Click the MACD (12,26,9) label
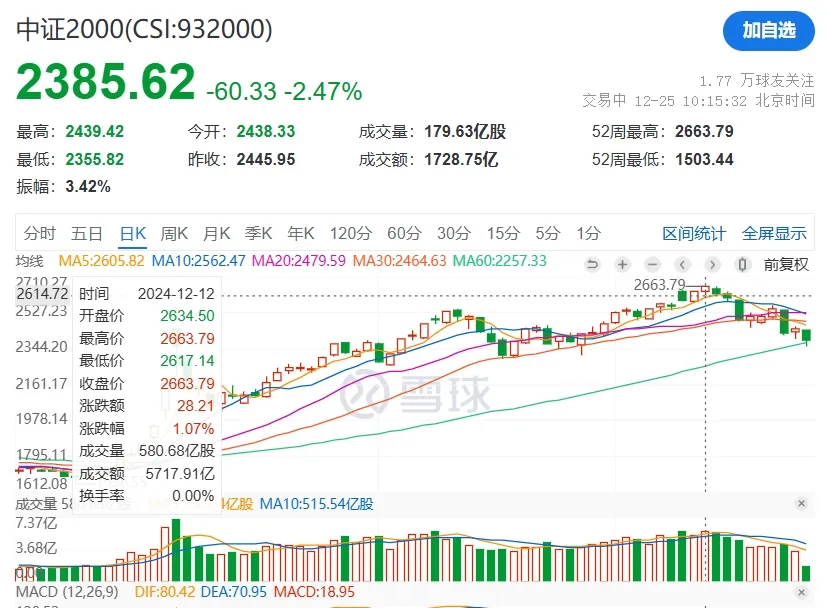Image resolution: width=828 pixels, height=608 pixels. pyautogui.click(x=67, y=592)
